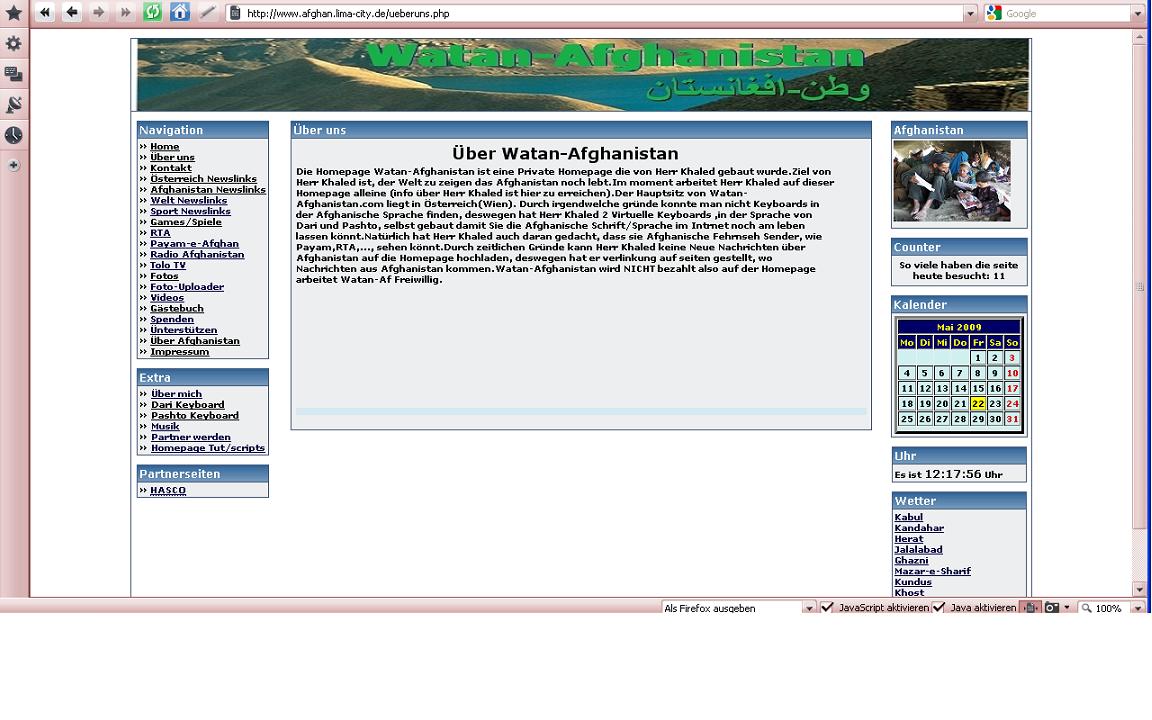Click the Google search engine icon
1152x720 pixels.
pos(994,13)
